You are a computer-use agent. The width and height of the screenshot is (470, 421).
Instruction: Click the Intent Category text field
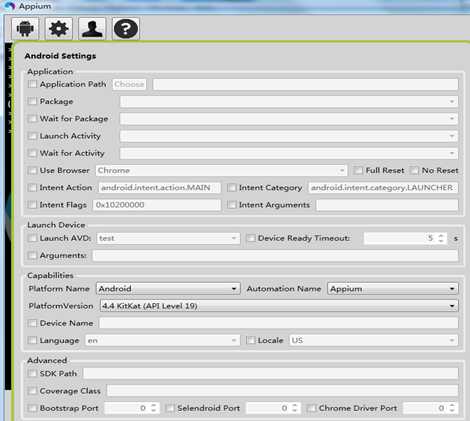pos(383,188)
